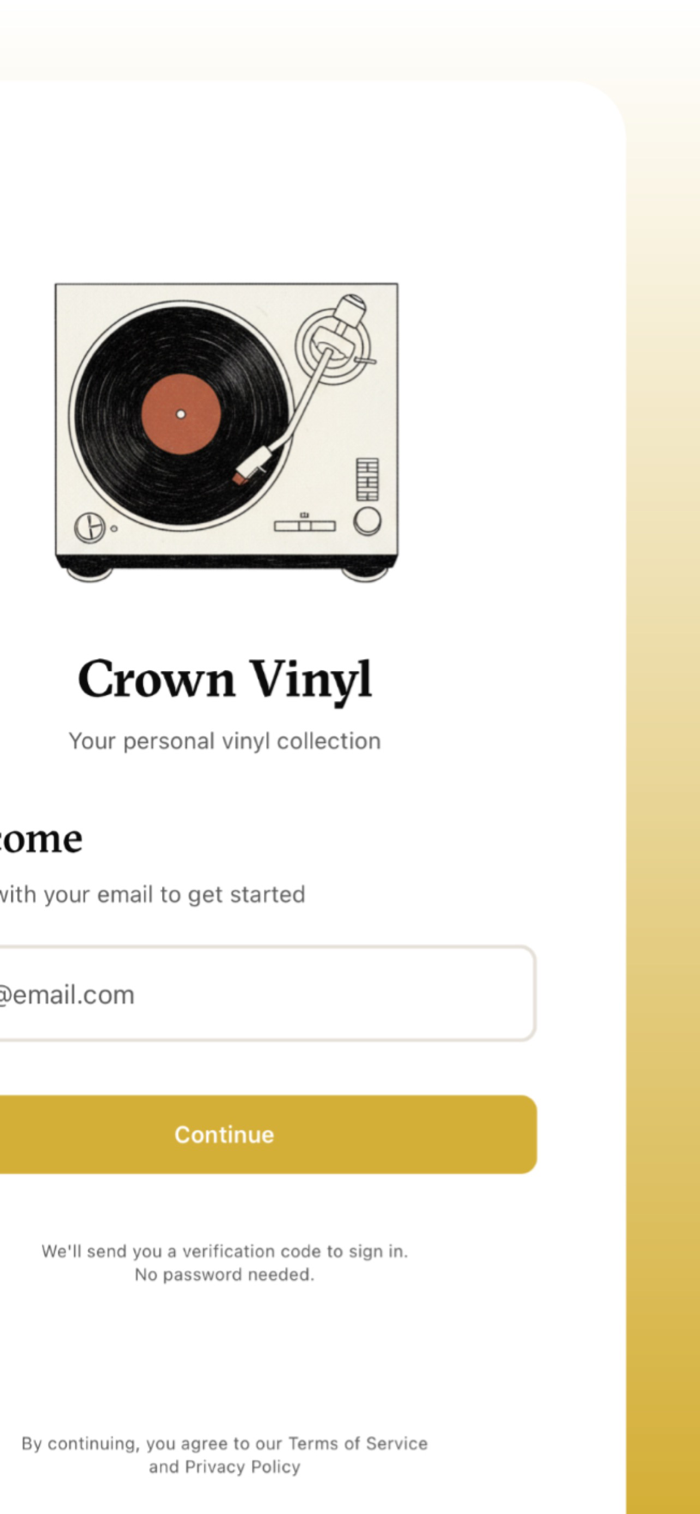The width and height of the screenshot is (700, 1514).
Task: Click the black vinyl record on the turntable
Action: click(181, 413)
